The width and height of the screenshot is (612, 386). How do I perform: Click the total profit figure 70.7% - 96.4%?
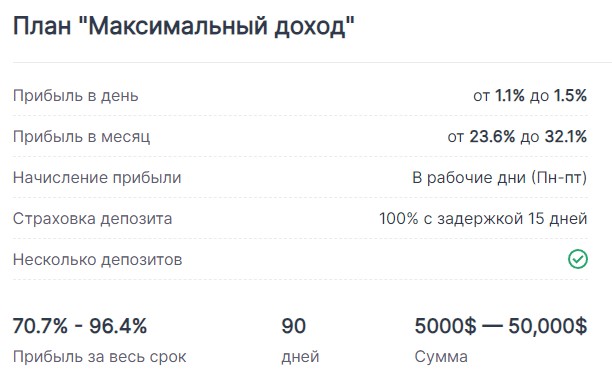click(x=80, y=326)
